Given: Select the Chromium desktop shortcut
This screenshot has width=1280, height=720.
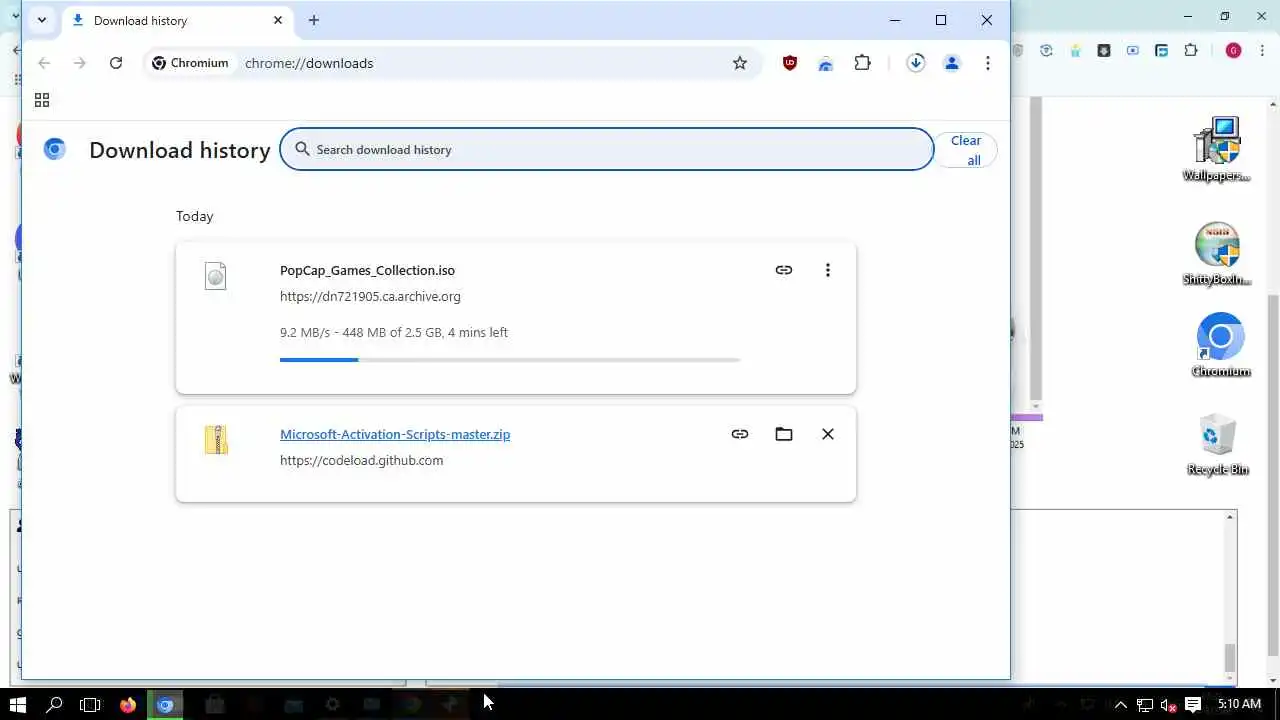Looking at the screenshot, I should pos(1220,345).
